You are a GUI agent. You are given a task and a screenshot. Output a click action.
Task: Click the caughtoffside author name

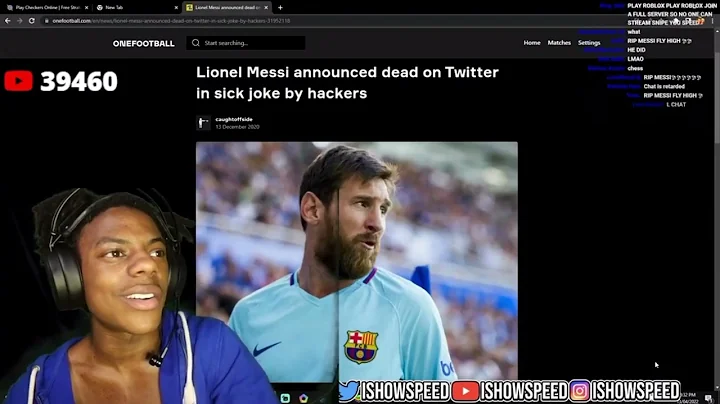(x=234, y=119)
